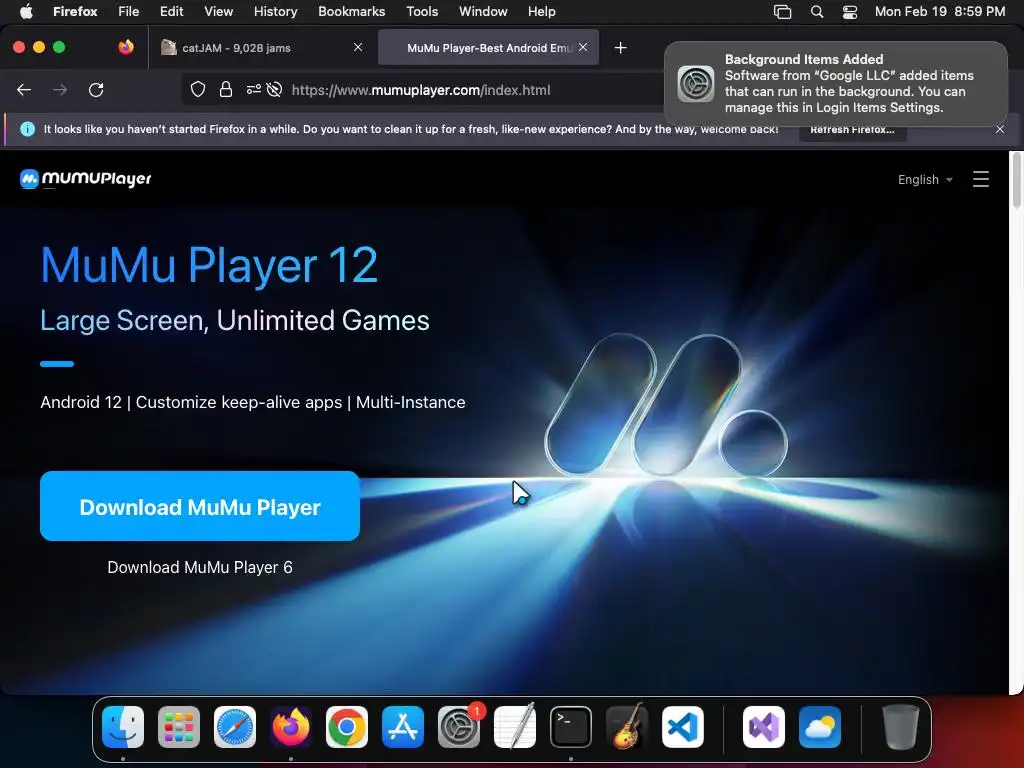1024x768 pixels.
Task: Click the Refresh Firefox button
Action: point(852,129)
